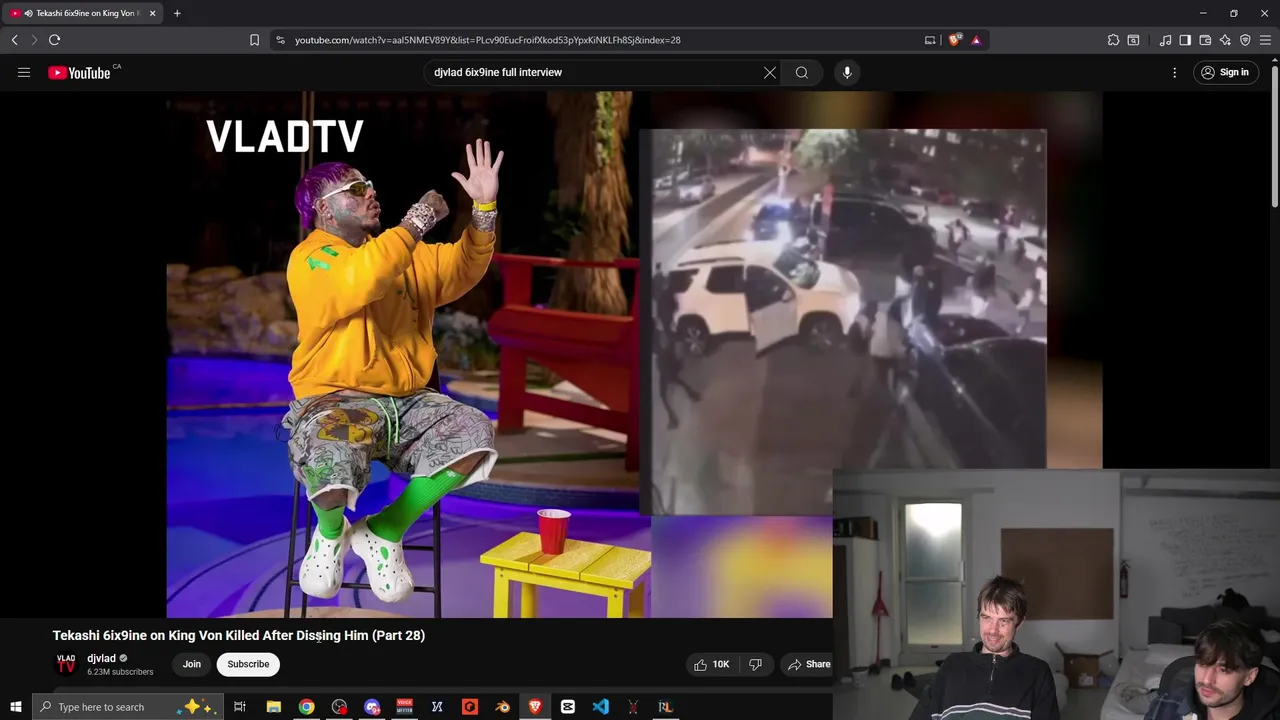The image size is (1280, 720).
Task: Open the YouTube hamburger guide menu
Action: [x=24, y=72]
